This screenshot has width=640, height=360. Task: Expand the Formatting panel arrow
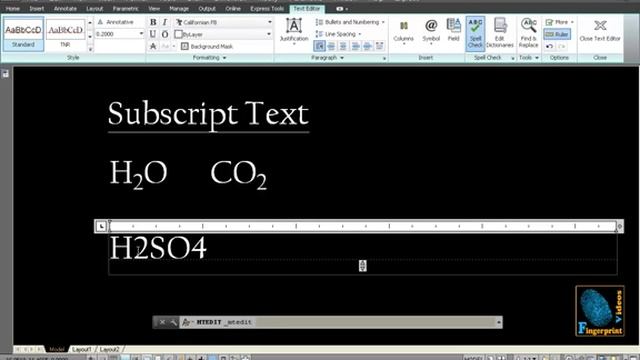pos(224,58)
